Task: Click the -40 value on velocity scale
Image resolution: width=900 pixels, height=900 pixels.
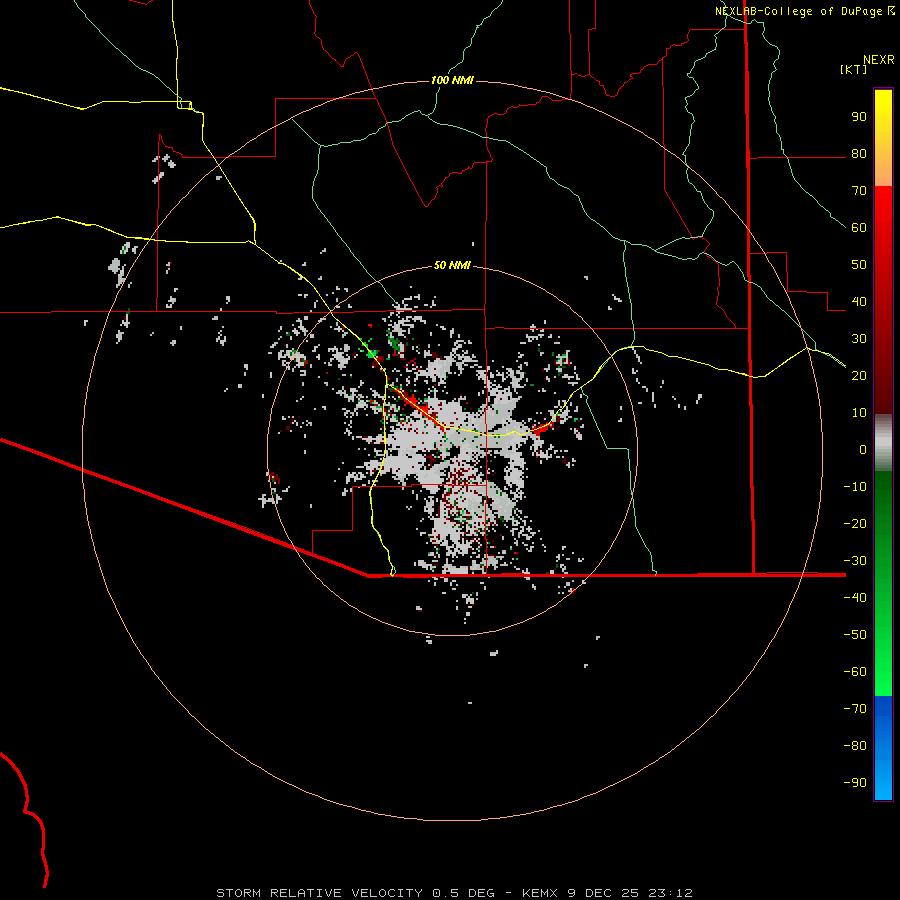Action: pyautogui.click(x=855, y=598)
